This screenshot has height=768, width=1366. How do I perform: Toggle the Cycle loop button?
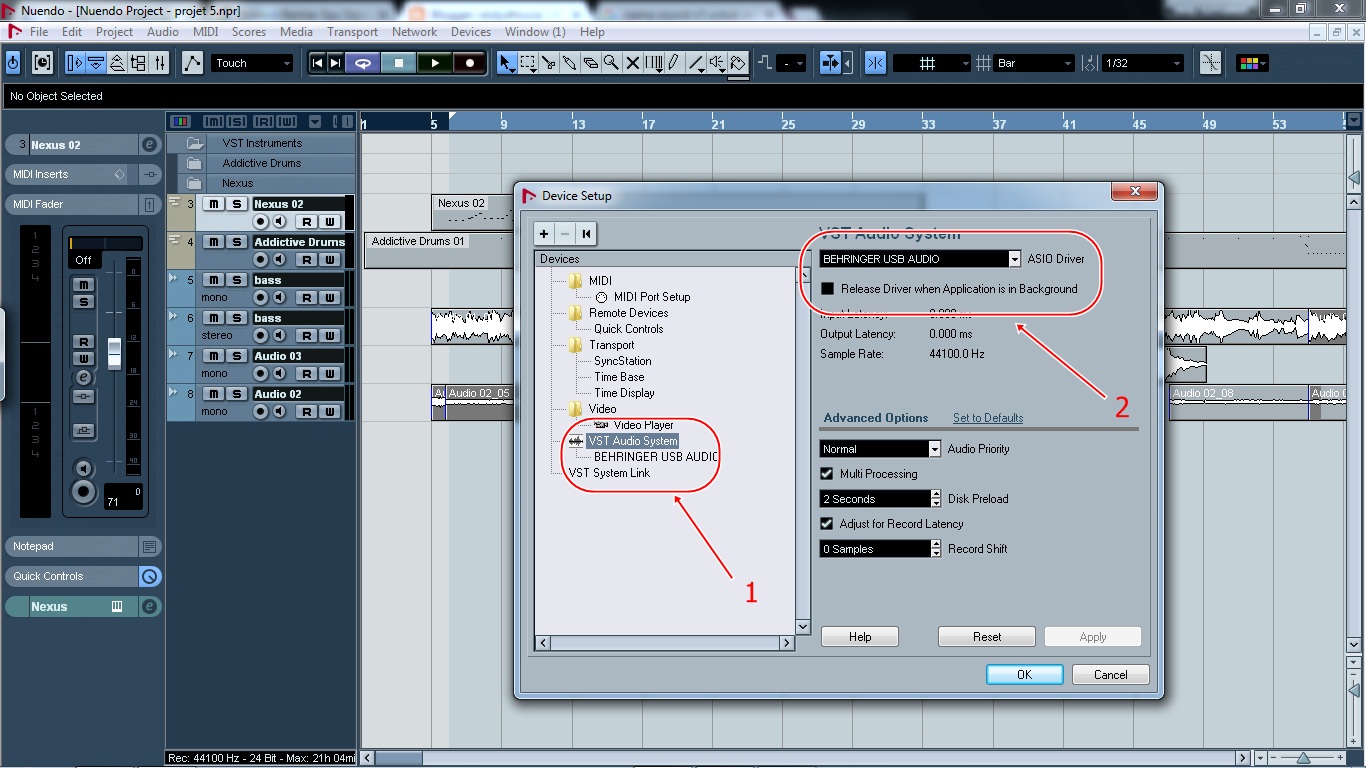point(363,63)
